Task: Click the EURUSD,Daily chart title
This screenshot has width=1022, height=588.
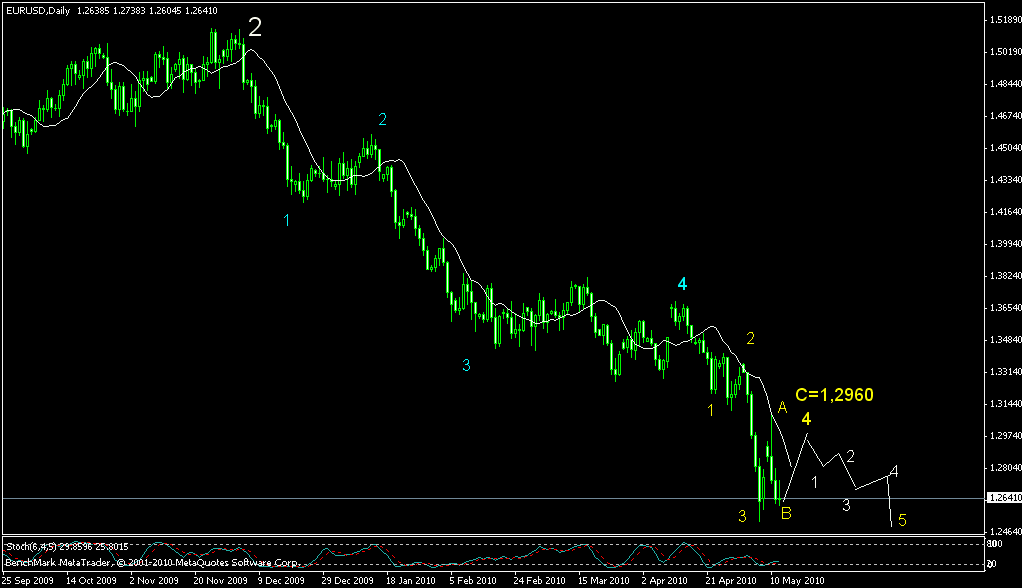Action: point(38,10)
